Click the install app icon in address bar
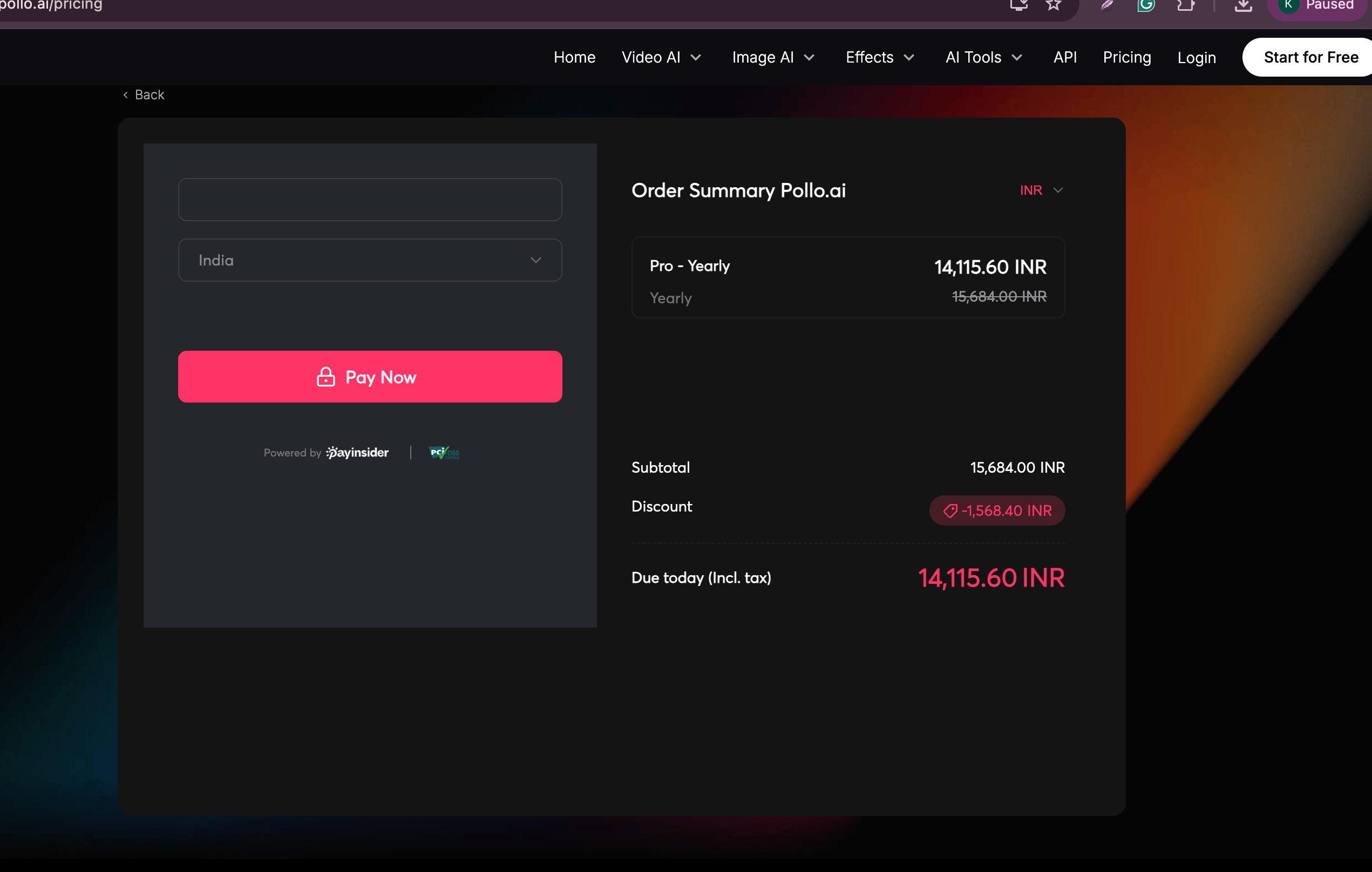 (x=1018, y=5)
